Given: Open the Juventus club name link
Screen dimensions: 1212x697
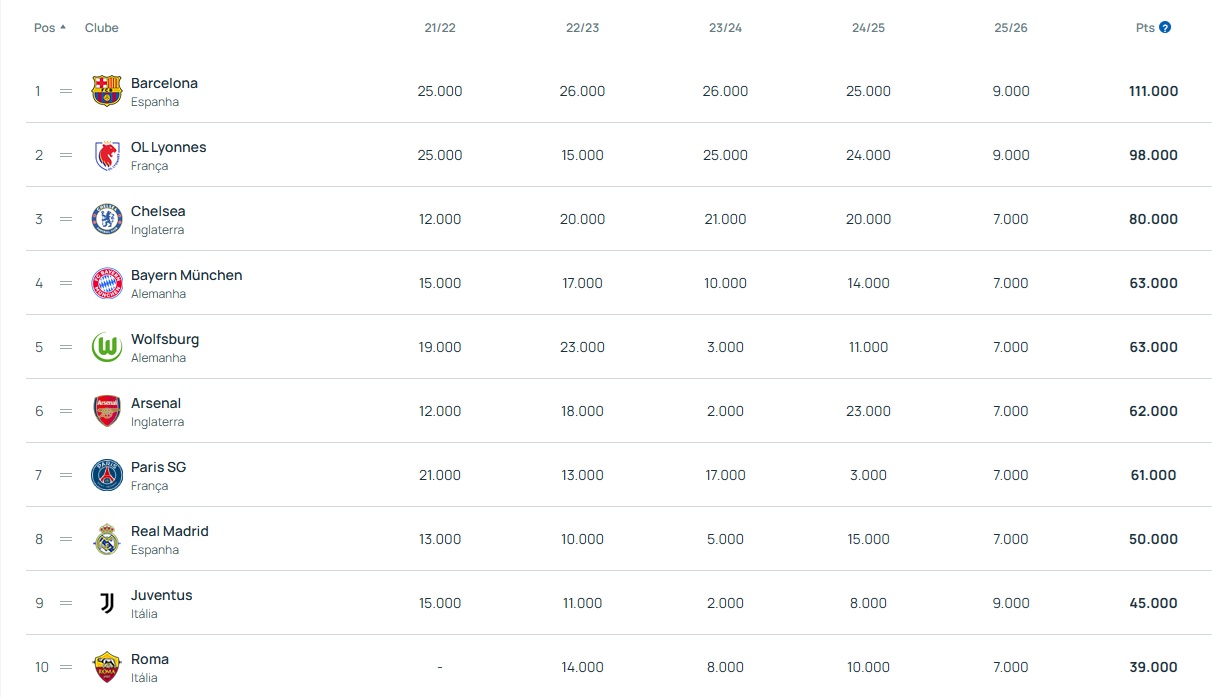Looking at the screenshot, I should coord(161,595).
